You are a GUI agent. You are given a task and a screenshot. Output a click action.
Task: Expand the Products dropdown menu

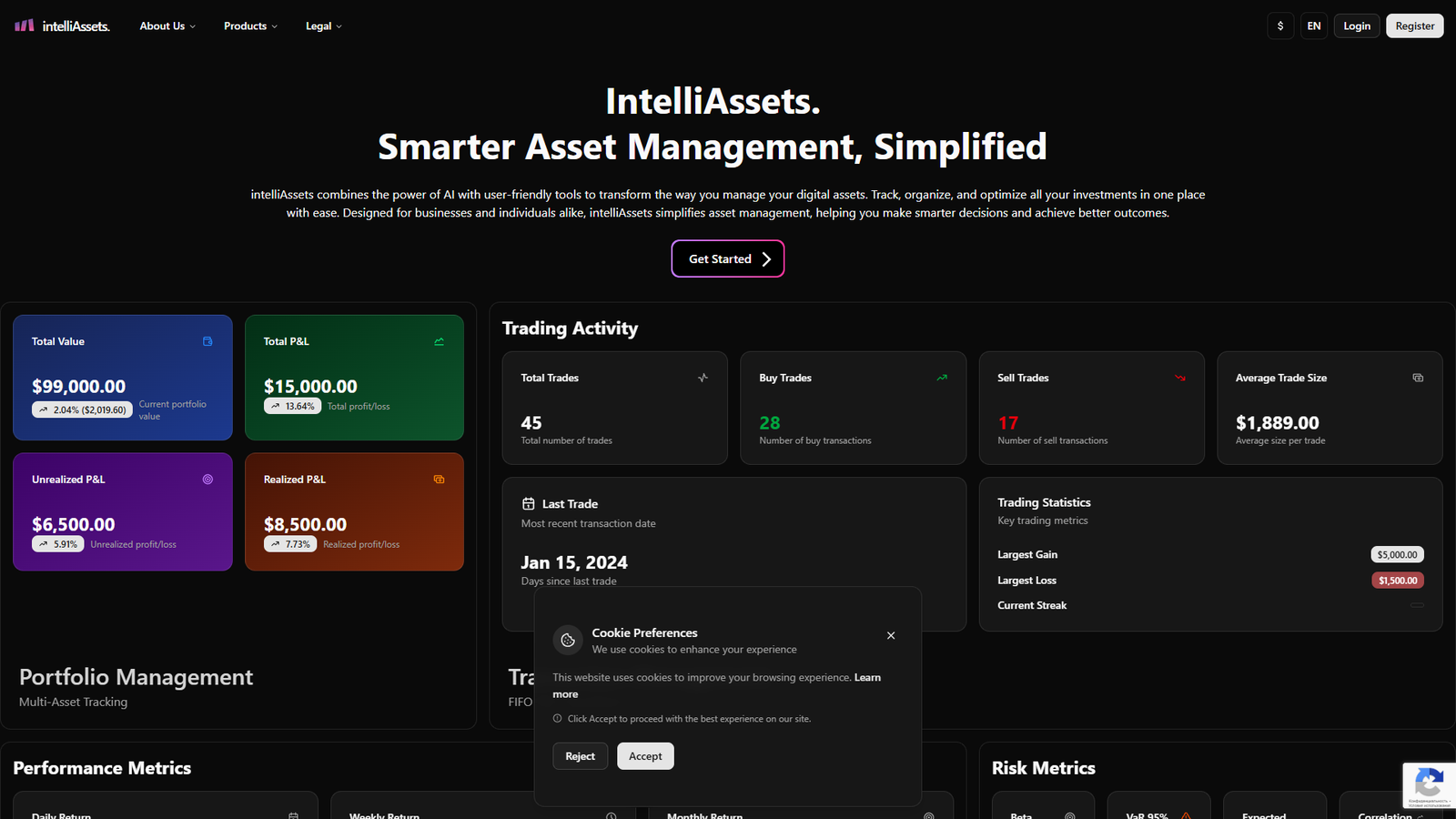click(x=250, y=25)
